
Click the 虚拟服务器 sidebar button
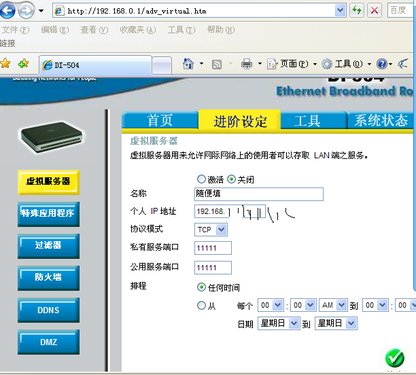pyautogui.click(x=48, y=182)
